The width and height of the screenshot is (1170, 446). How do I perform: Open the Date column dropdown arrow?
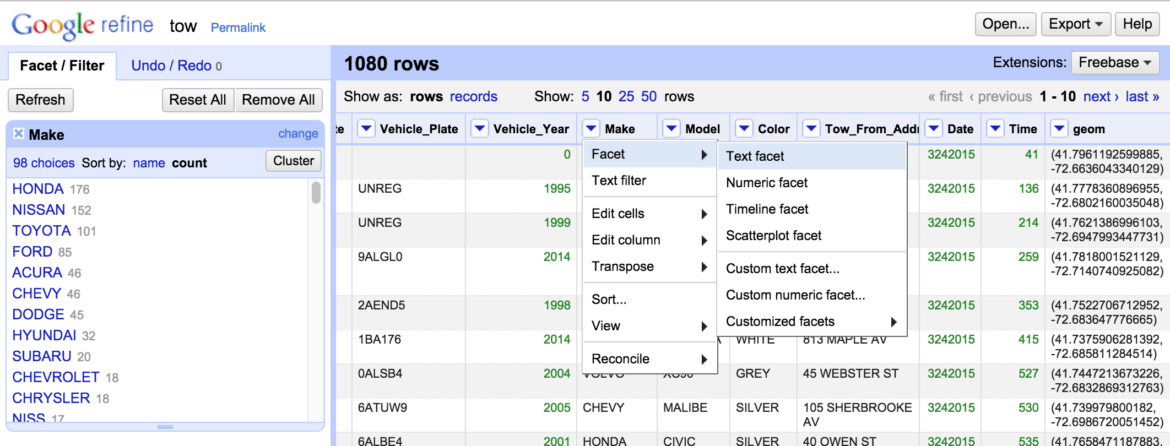click(x=934, y=129)
